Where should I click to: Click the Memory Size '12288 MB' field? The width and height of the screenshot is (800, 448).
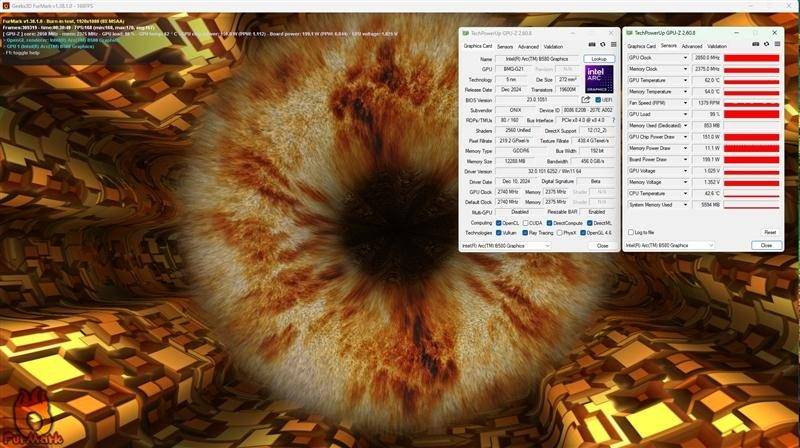(515, 161)
